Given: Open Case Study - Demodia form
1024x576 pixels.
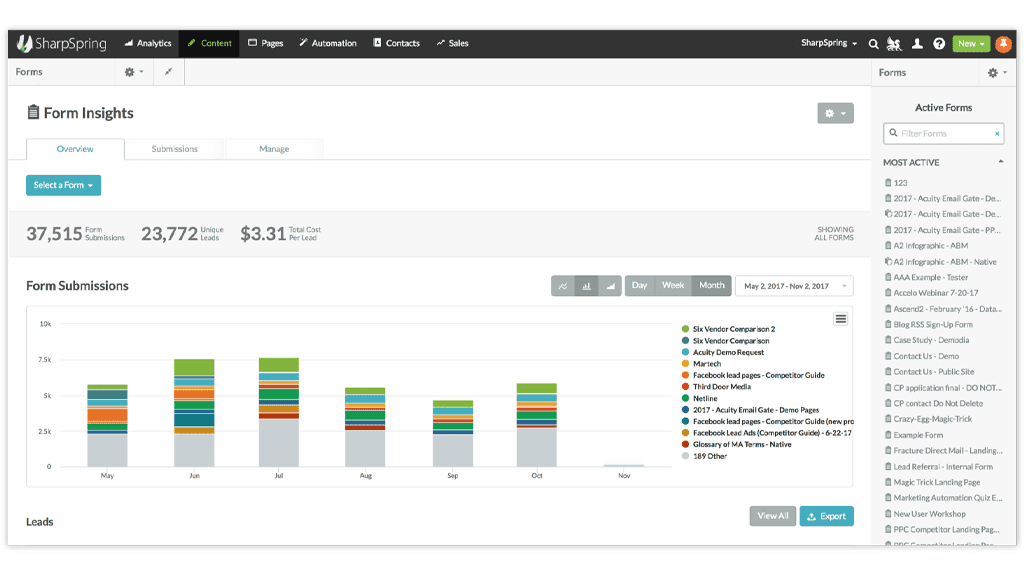Looking at the screenshot, I should [x=927, y=340].
